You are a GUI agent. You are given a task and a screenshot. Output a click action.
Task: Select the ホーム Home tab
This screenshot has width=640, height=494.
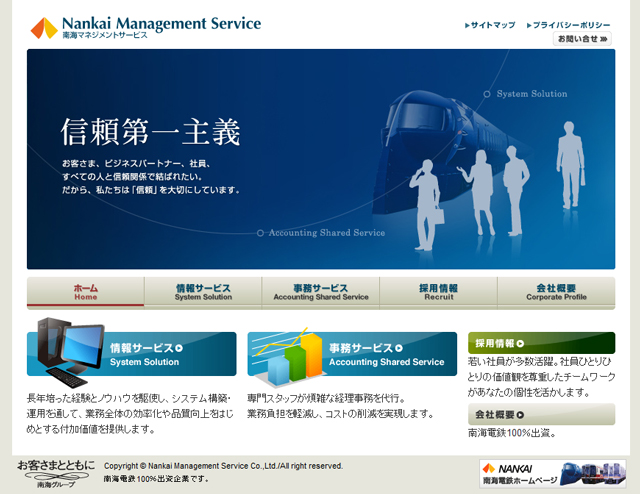click(86, 292)
